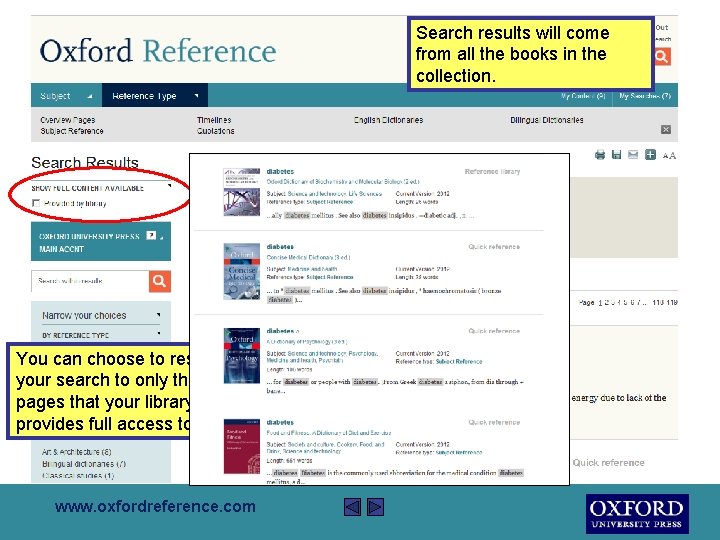The height and width of the screenshot is (540, 720).
Task: Open the Subject menu dropdown
Action: point(66,96)
